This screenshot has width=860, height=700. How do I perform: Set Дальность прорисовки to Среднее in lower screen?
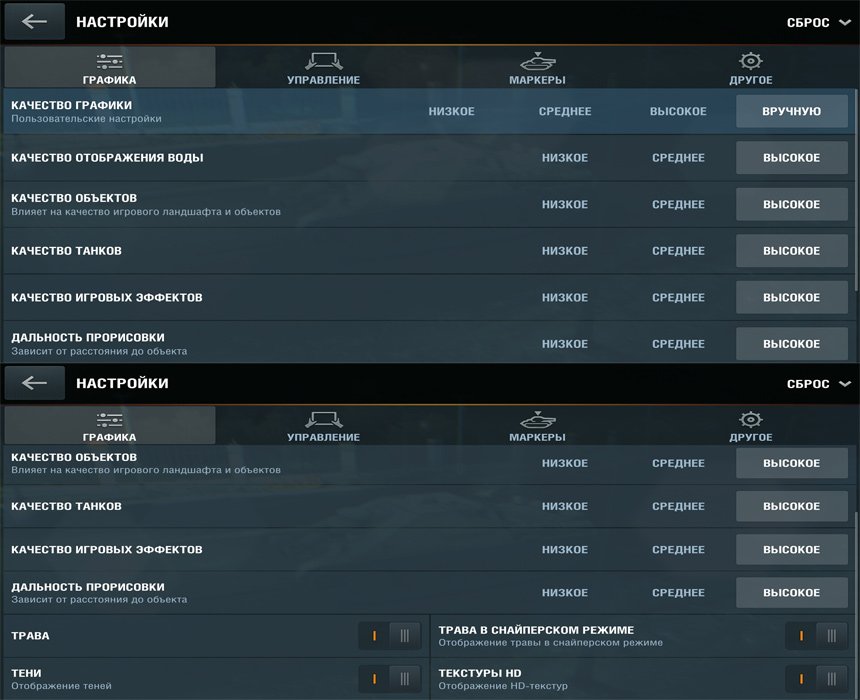678,593
